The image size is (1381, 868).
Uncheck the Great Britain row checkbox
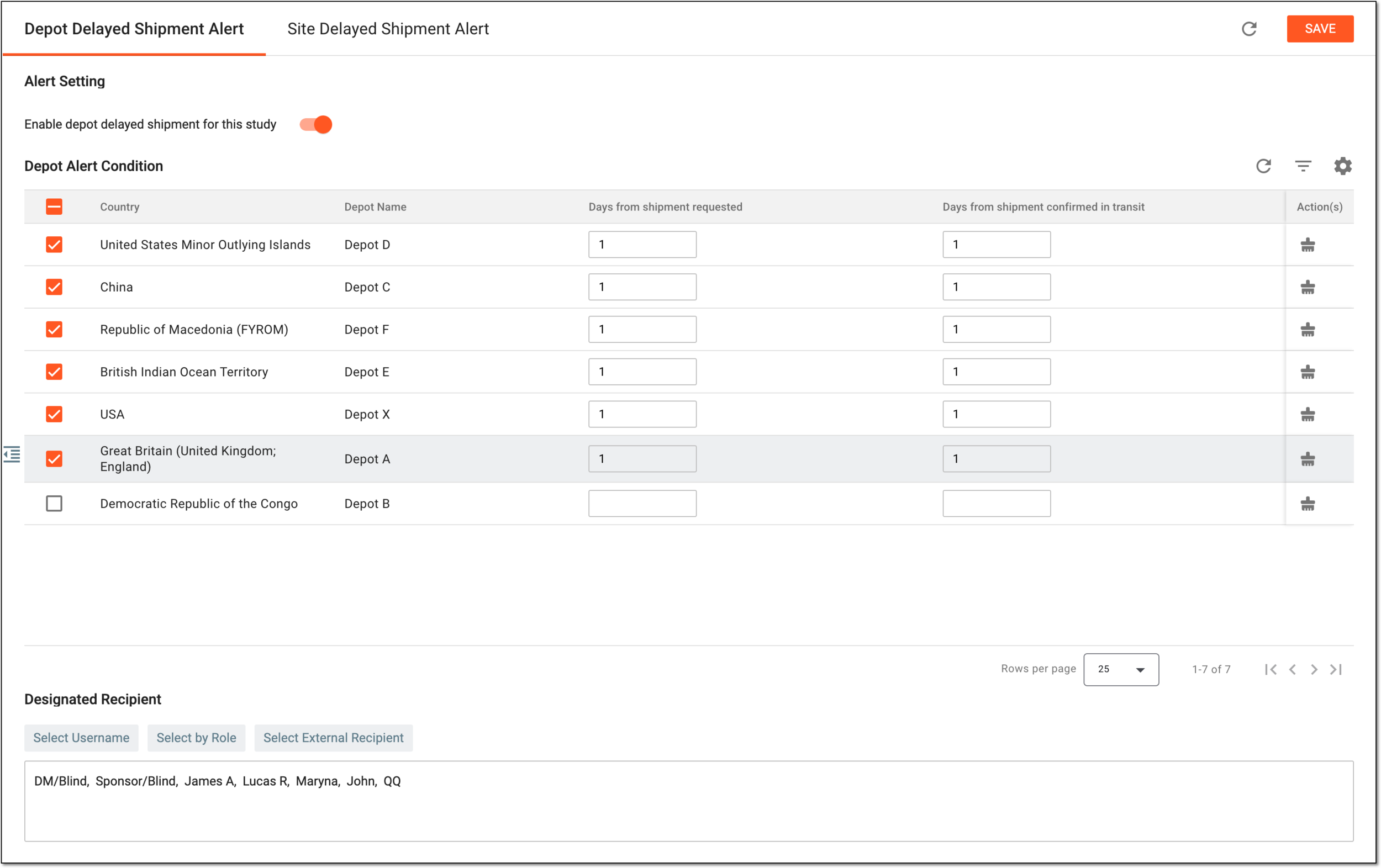pos(54,459)
